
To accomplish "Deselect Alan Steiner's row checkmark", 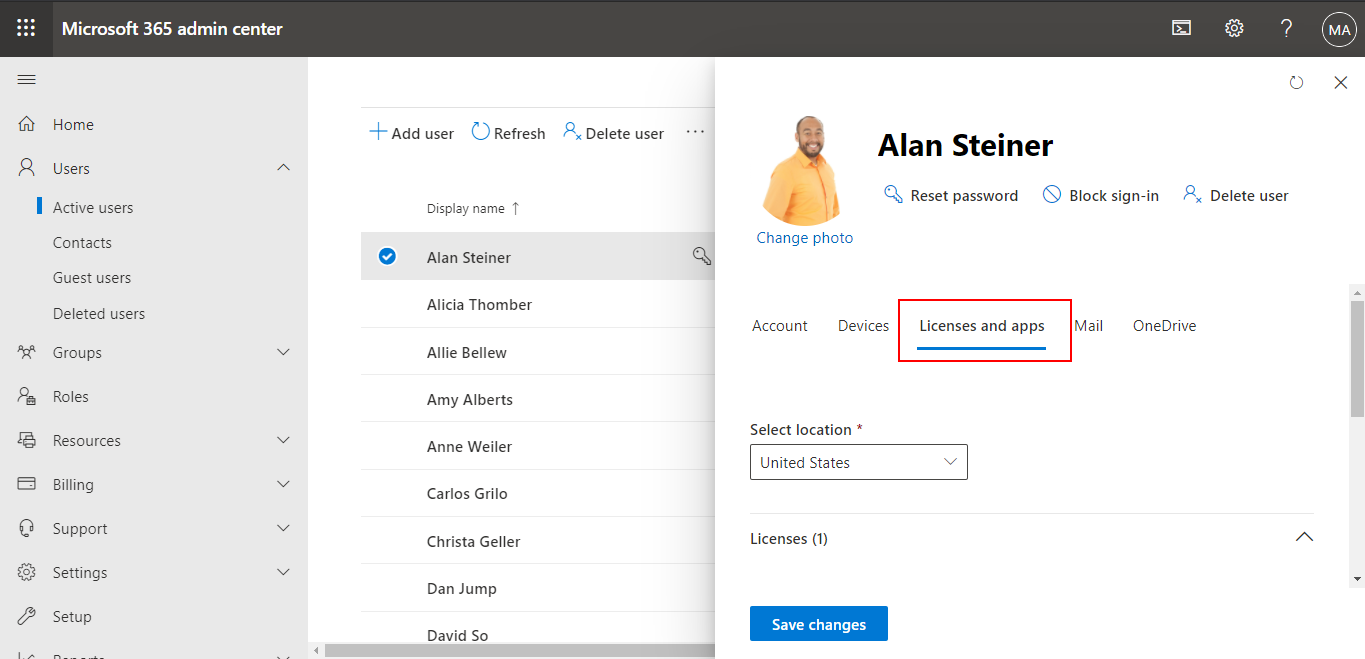I will pyautogui.click(x=387, y=256).
